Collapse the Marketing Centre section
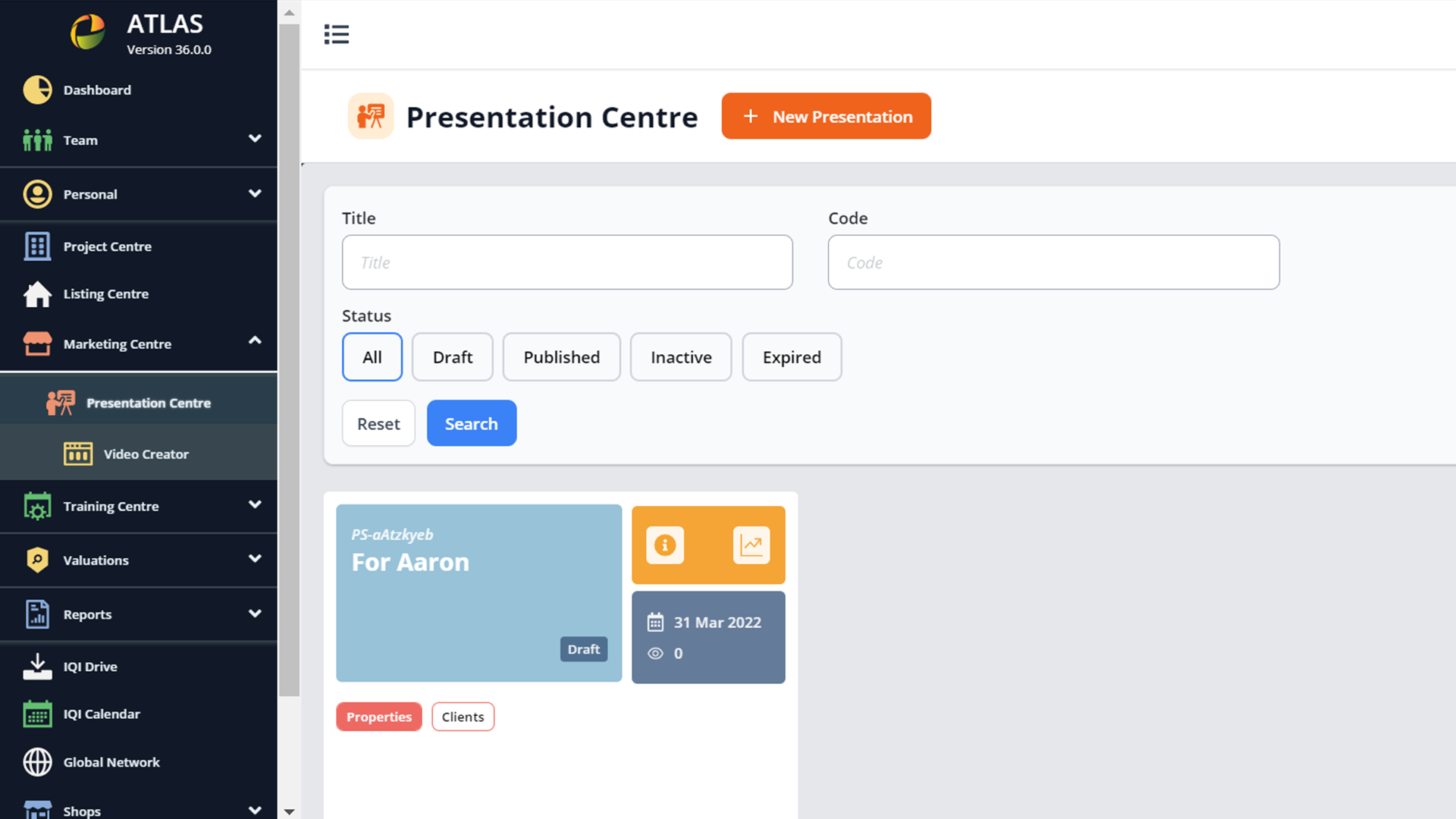The height and width of the screenshot is (819, 1456). pos(255,341)
